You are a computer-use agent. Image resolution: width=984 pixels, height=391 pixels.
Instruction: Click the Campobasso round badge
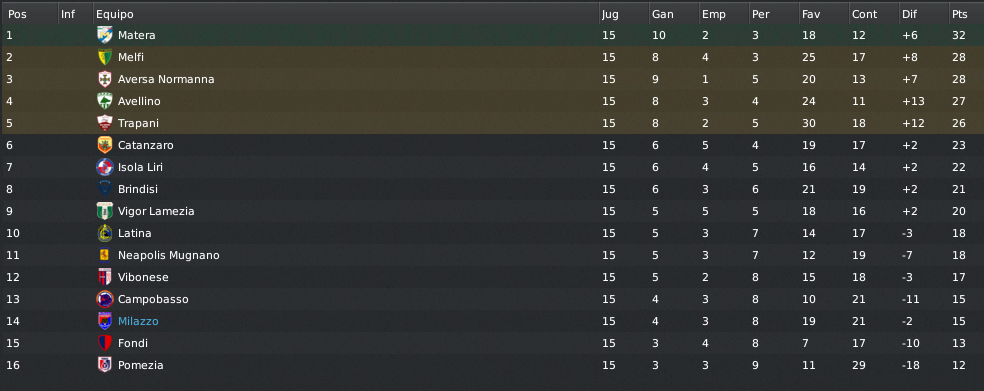(105, 299)
